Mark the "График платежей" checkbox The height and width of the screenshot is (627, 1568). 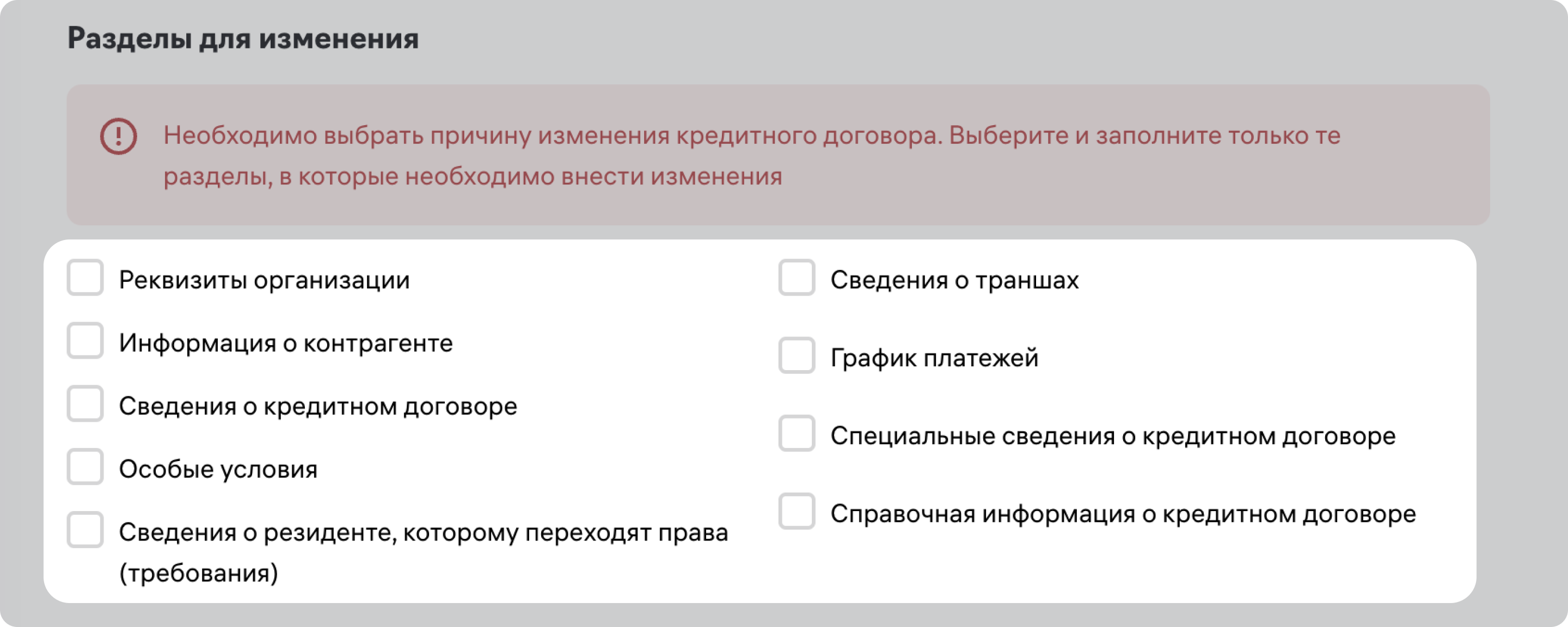(796, 355)
